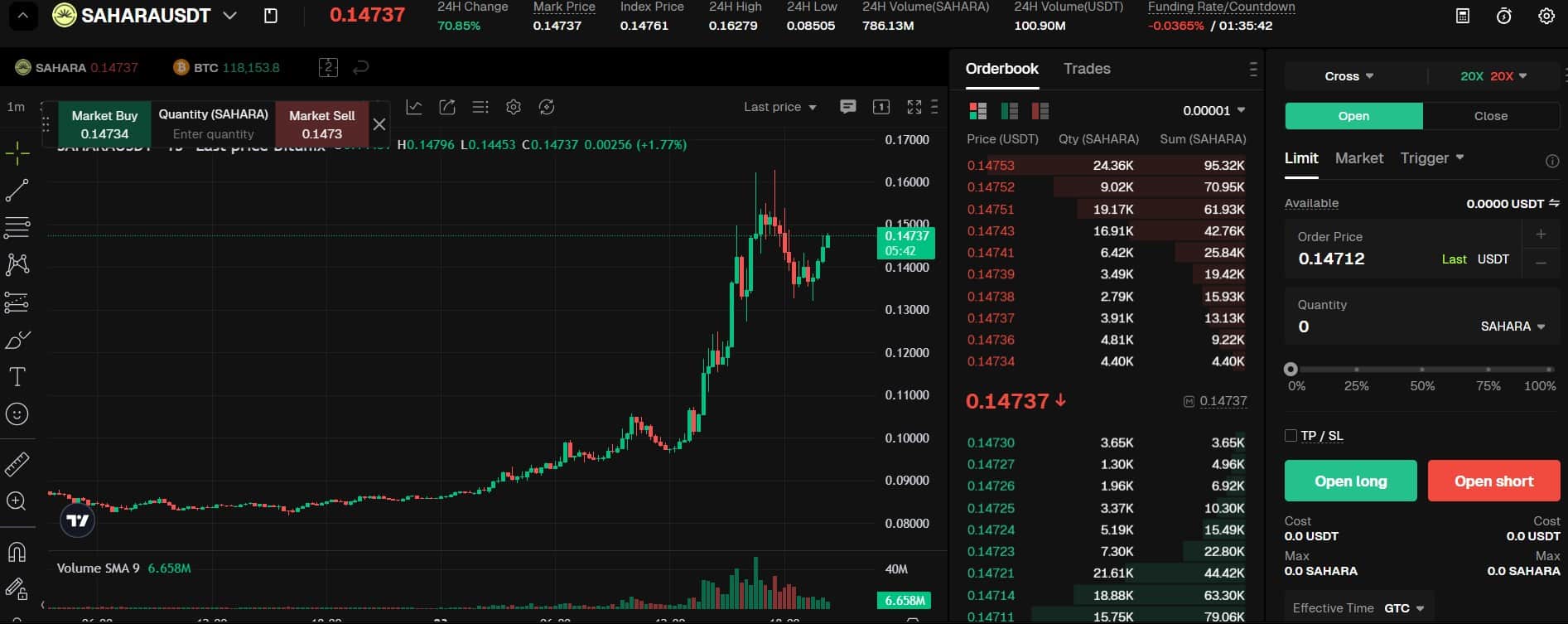1568x624 pixels.
Task: Select the 1m timeframe
Action: 16,107
